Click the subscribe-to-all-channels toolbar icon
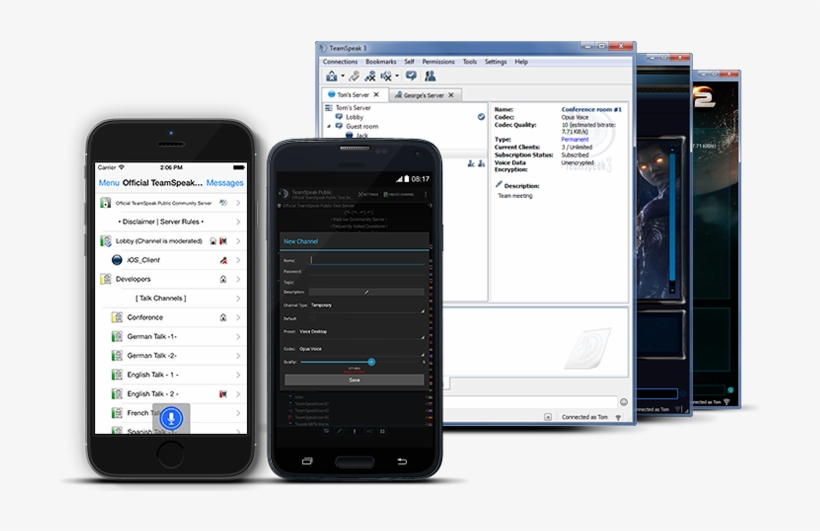 (411, 76)
